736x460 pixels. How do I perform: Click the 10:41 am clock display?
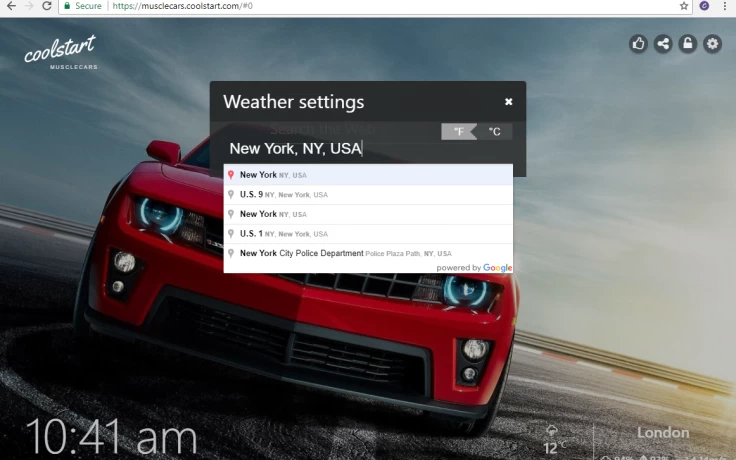click(111, 438)
